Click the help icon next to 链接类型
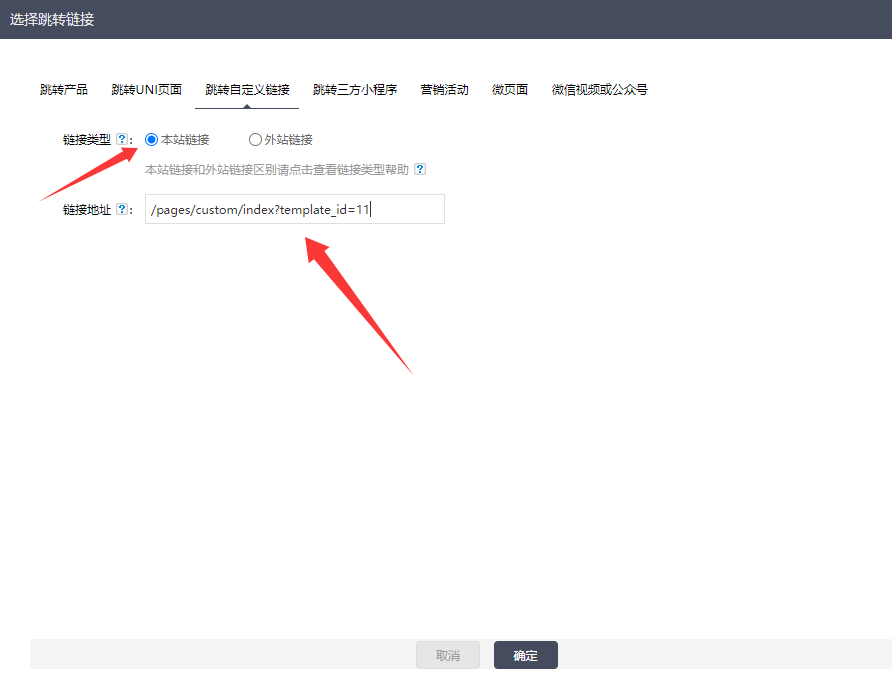 [x=122, y=140]
